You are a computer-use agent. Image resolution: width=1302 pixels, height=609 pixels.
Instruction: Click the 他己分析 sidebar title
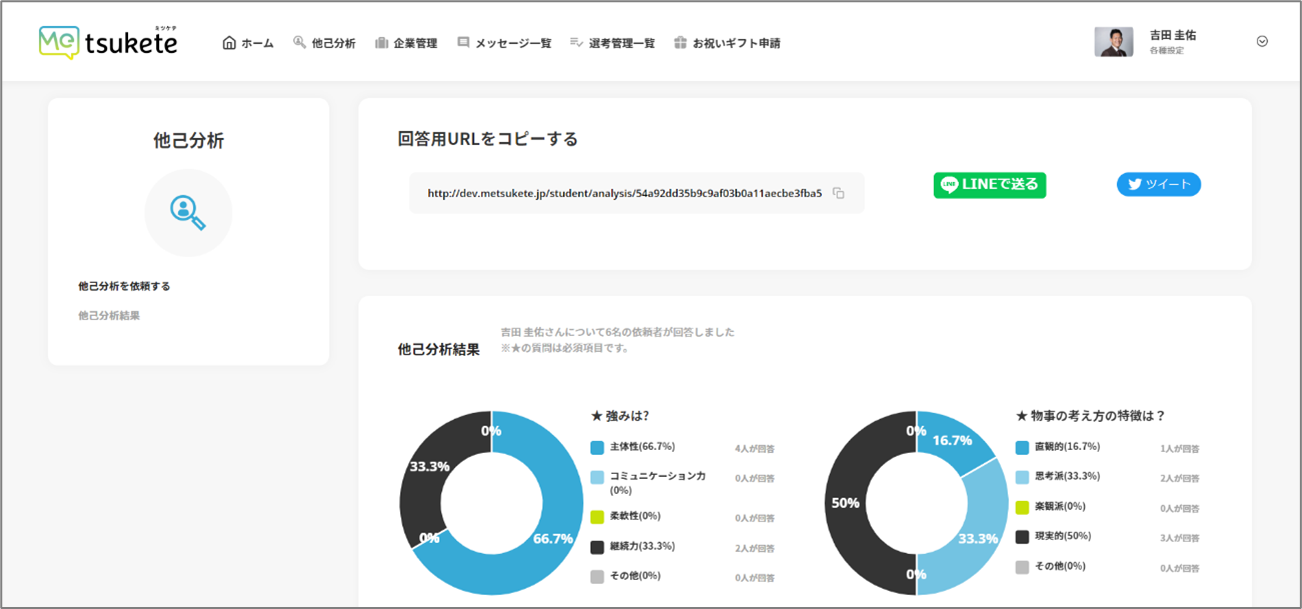point(188,140)
